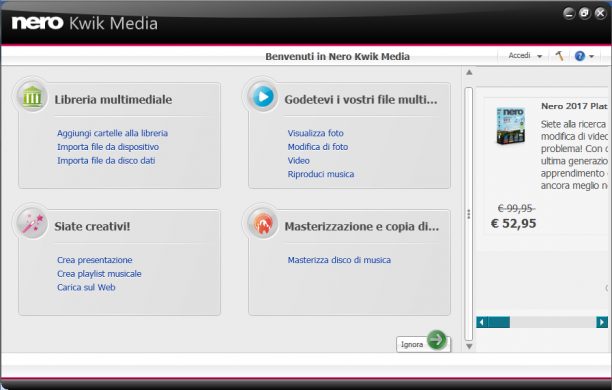Click the ad panel left scroll arrow
Screen dimensions: 612x390
click(482, 322)
